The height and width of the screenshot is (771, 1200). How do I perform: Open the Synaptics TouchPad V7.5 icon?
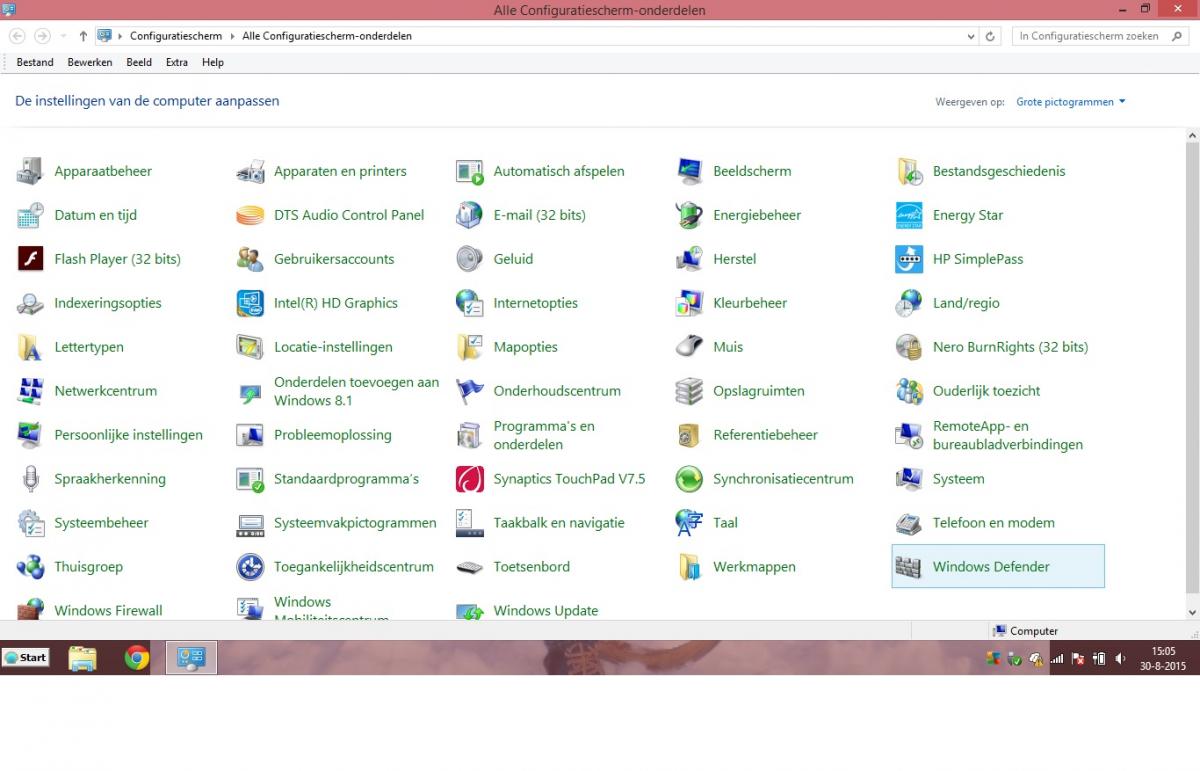470,479
